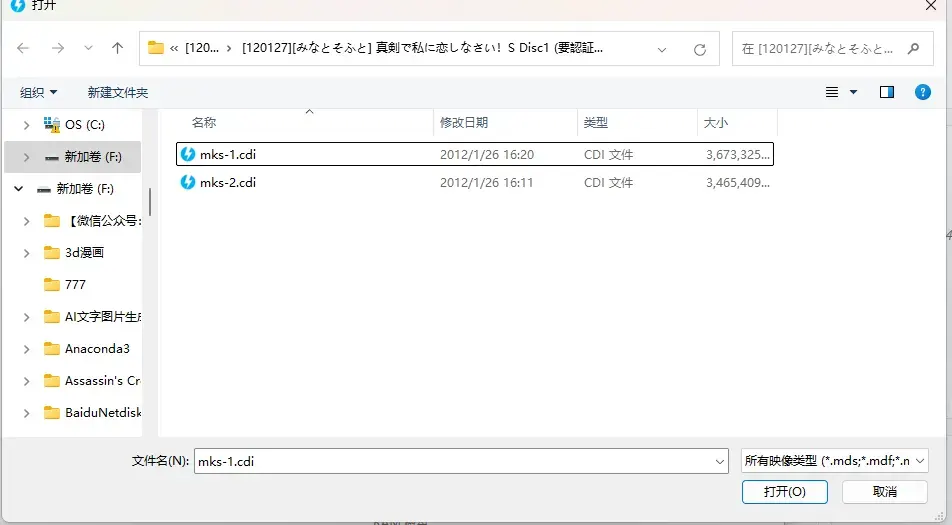The image size is (952, 525).
Task: Click the 打开(O) button
Action: 784,492
